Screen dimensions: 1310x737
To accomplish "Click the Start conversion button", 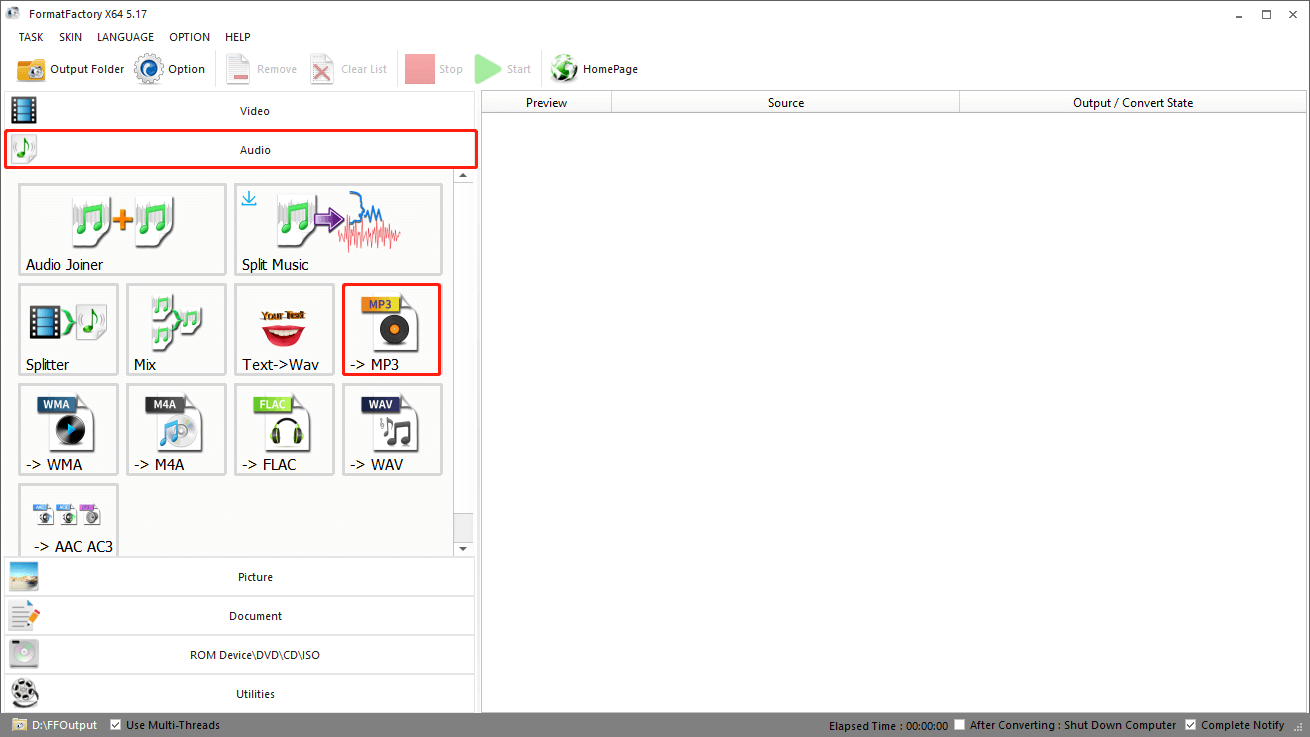I will point(503,69).
